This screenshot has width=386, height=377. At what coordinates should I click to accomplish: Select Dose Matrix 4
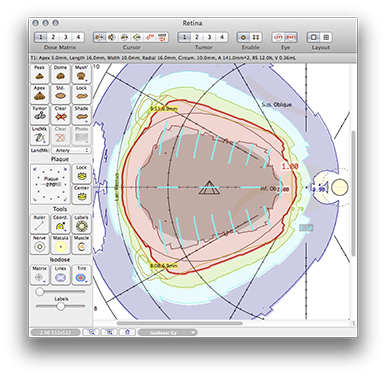[x=78, y=37]
